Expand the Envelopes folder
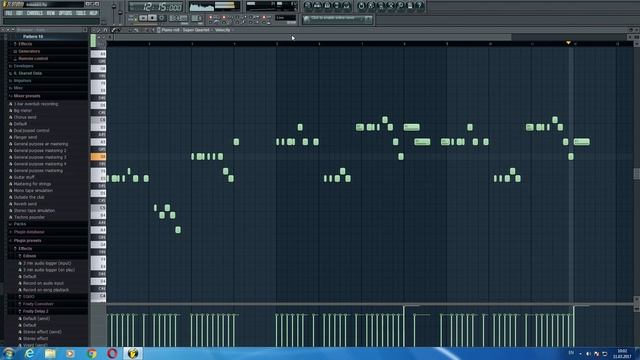Viewport: 640px width, 360px height. 23,66
